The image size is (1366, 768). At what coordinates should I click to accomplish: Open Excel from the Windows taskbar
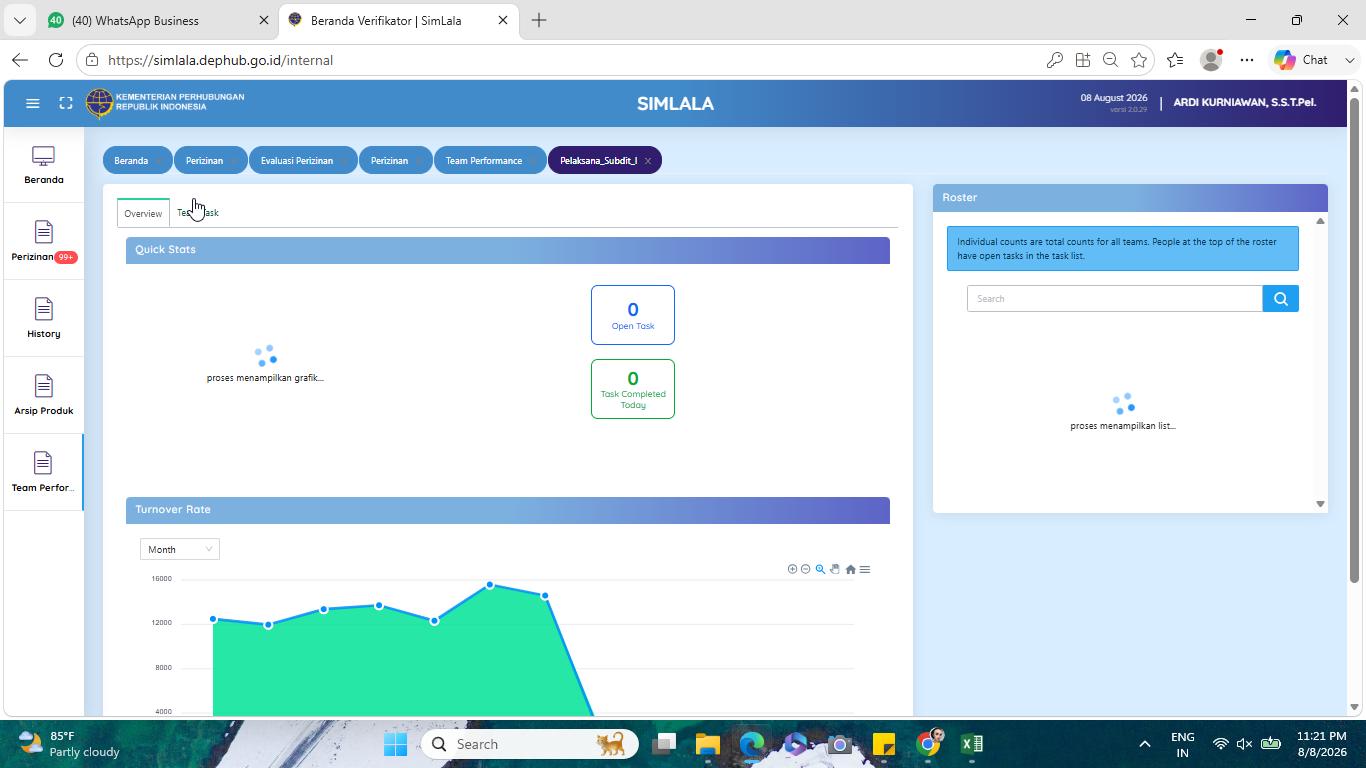point(971,744)
